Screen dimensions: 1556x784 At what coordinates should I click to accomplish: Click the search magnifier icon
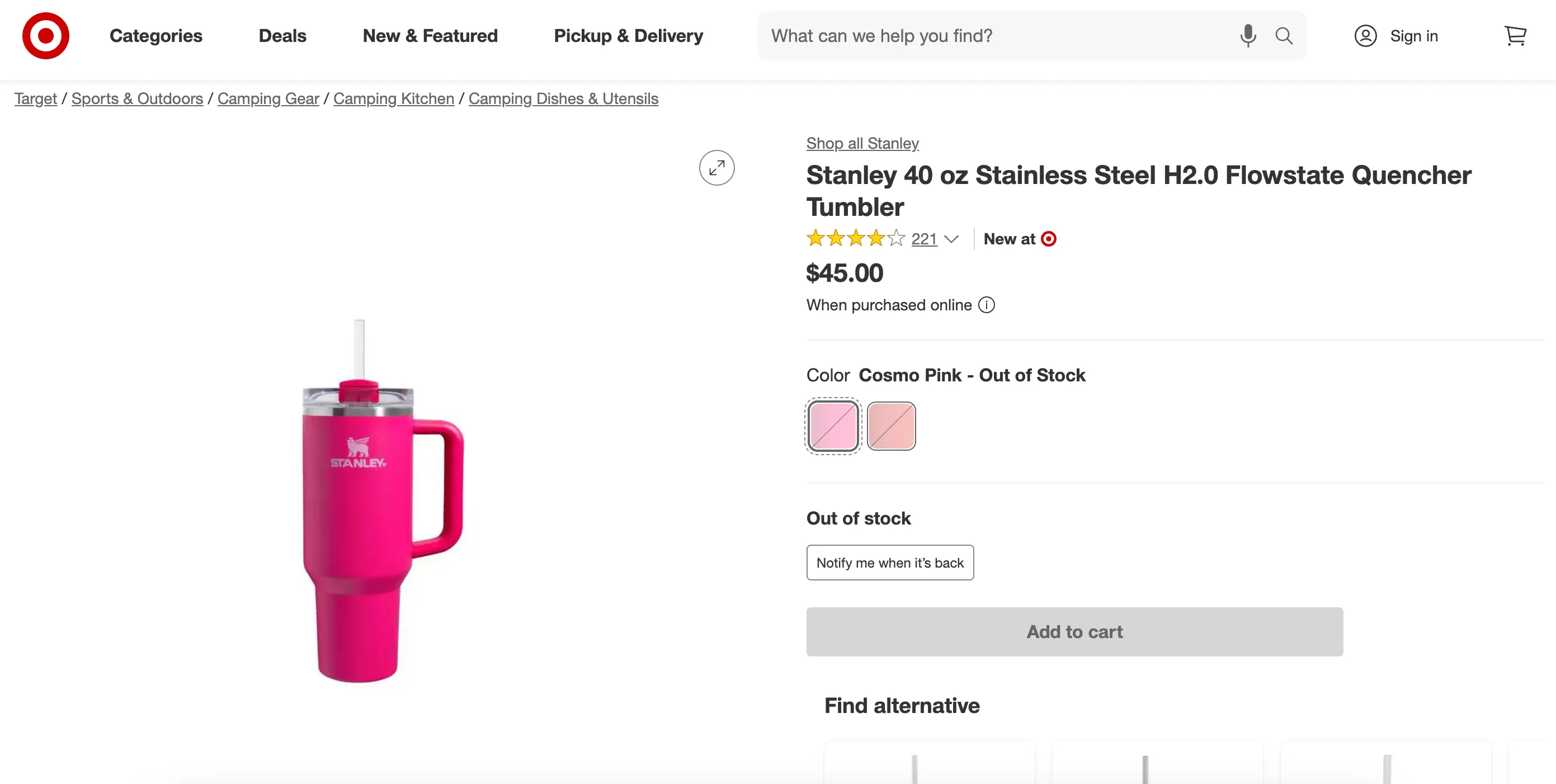(1284, 36)
